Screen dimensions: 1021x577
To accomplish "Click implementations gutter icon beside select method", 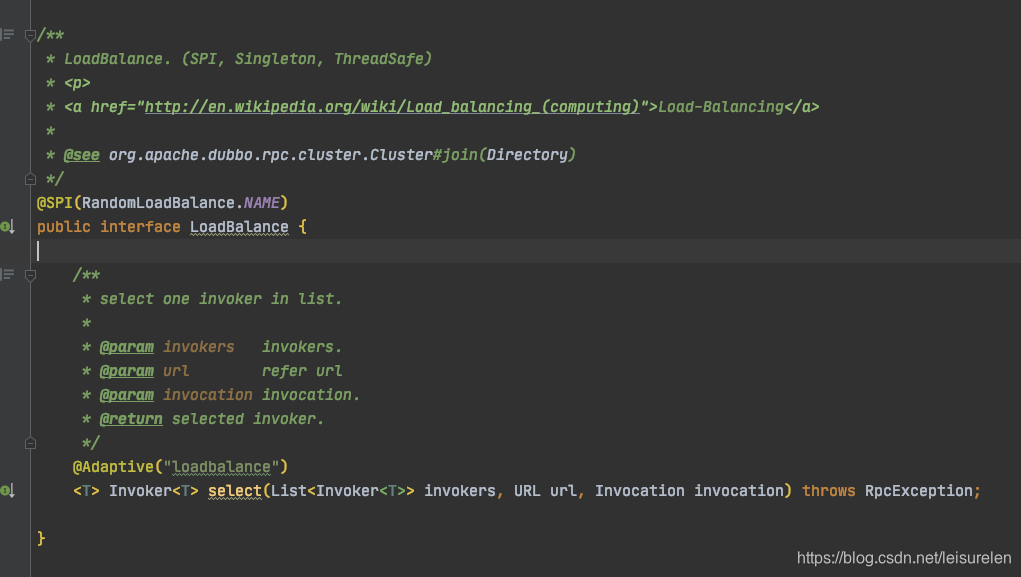I will click(x=7, y=490).
